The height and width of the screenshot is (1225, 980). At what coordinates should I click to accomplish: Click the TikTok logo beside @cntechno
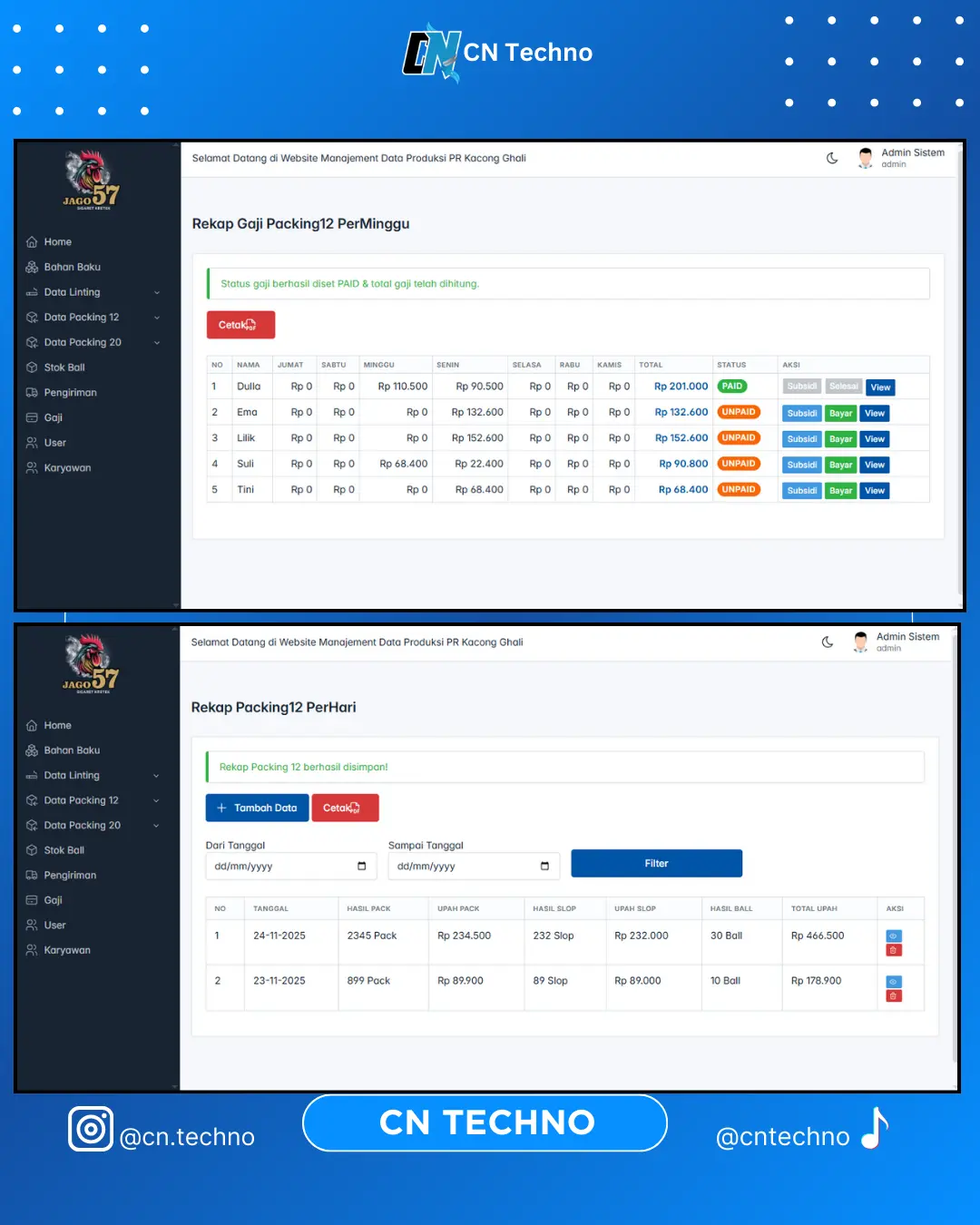point(875,1129)
